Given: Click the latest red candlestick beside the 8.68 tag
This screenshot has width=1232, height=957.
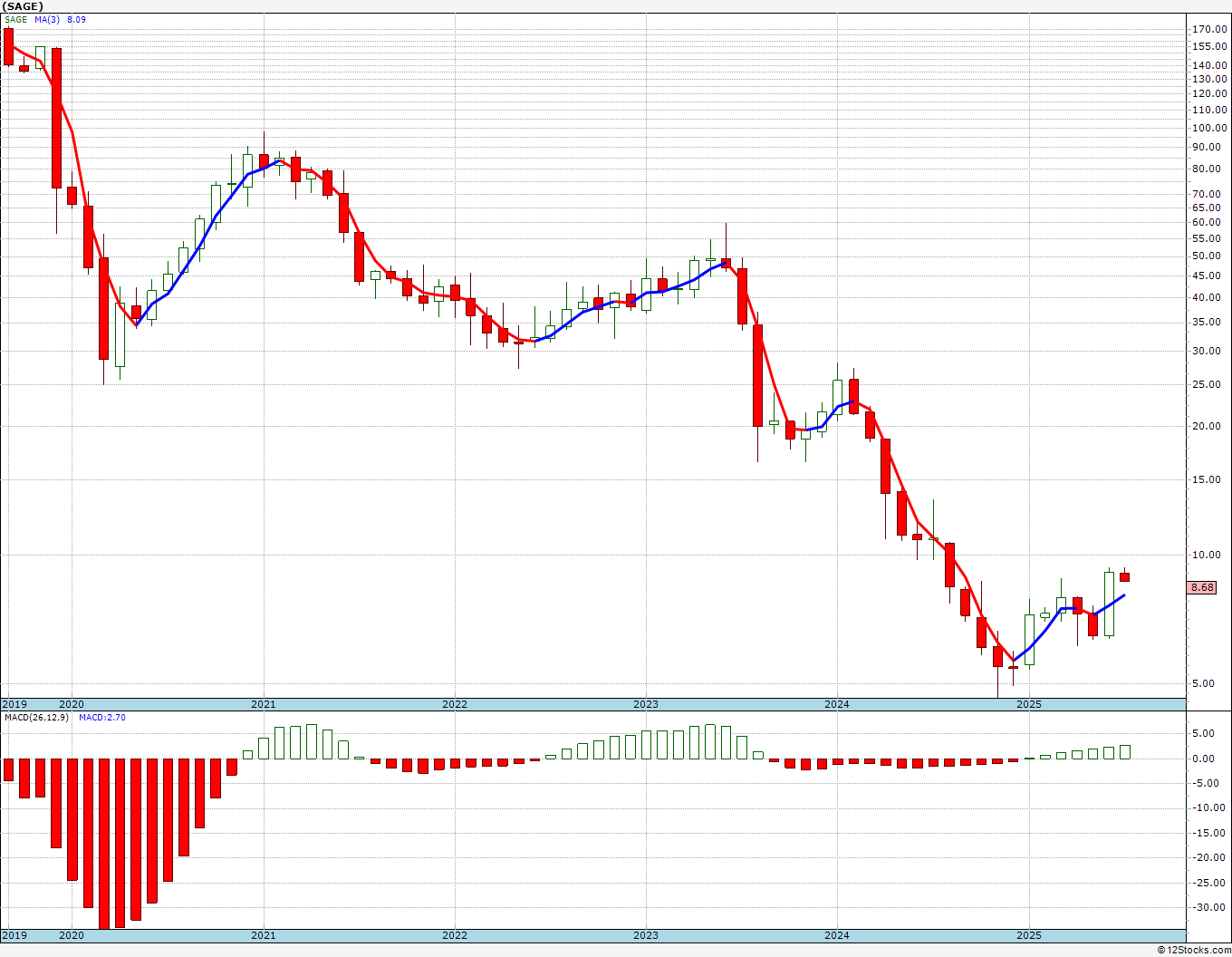Looking at the screenshot, I should pyautogui.click(x=1124, y=576).
